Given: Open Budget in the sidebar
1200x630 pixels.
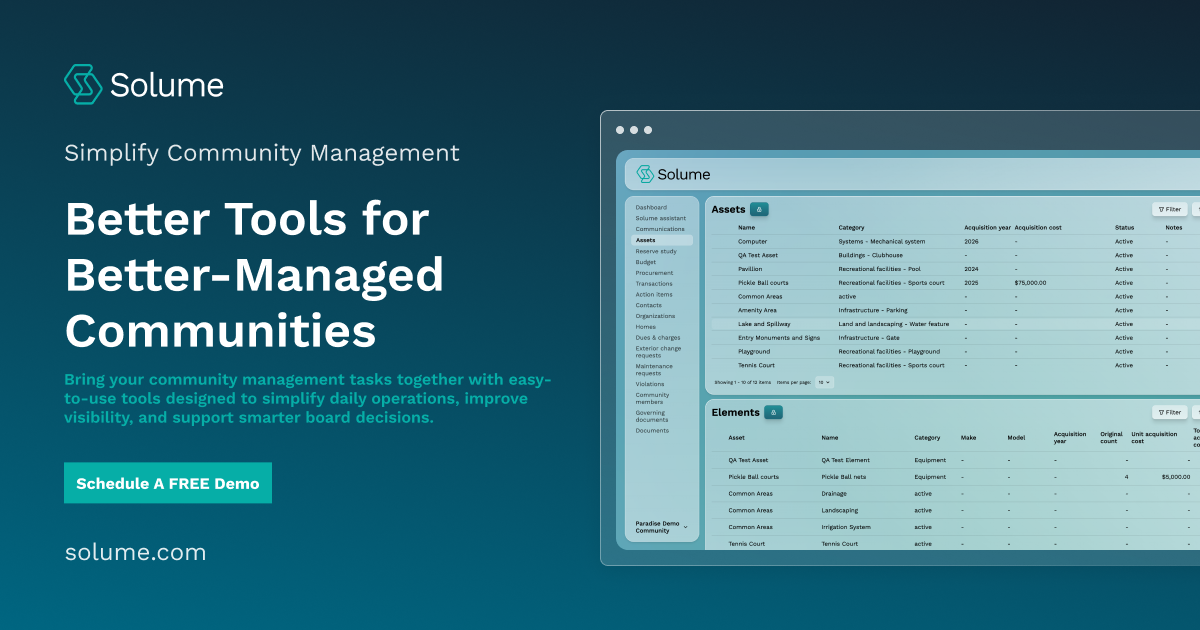Looking at the screenshot, I should pos(646,262).
